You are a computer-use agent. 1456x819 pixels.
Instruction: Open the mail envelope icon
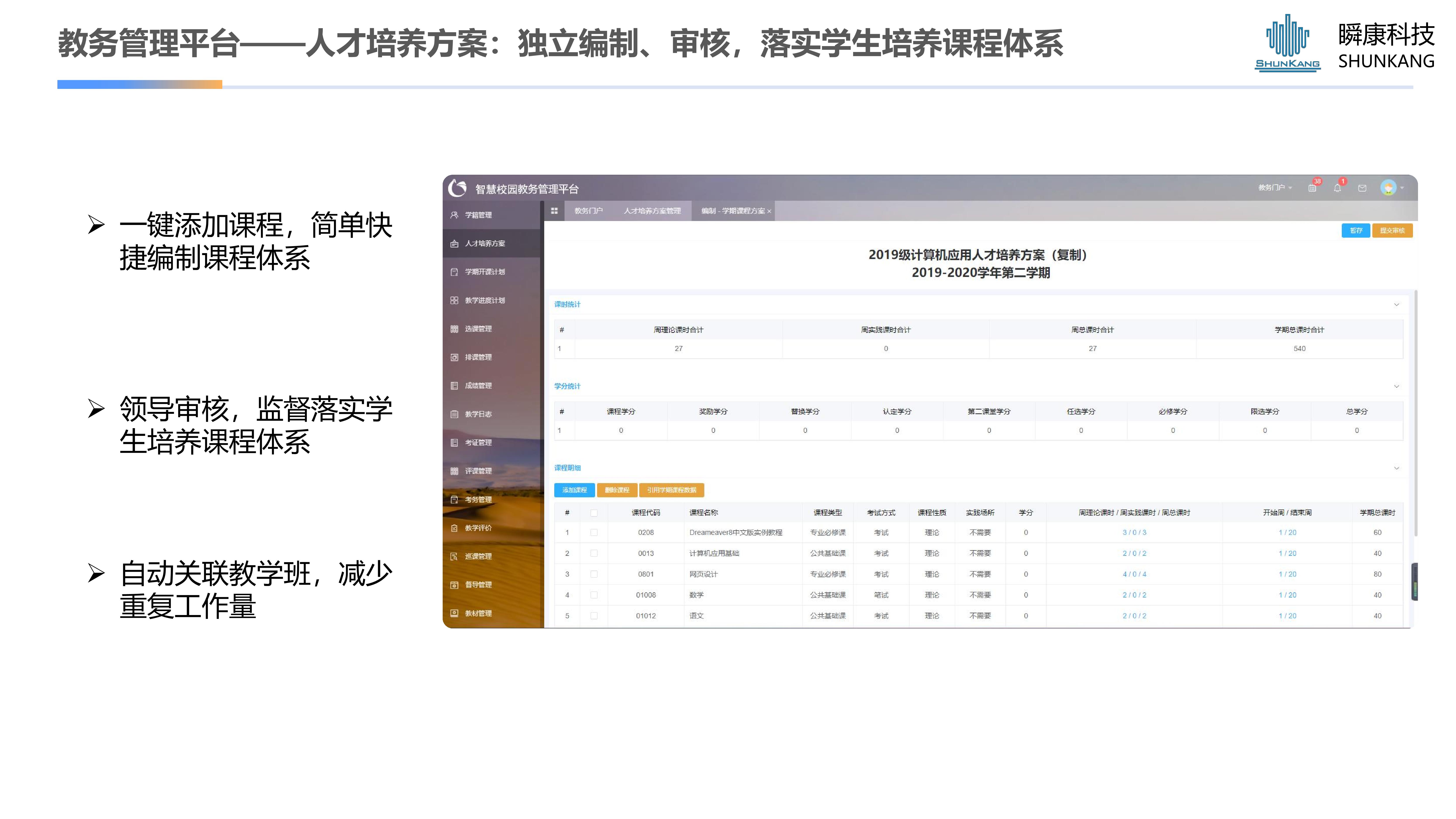1362,188
